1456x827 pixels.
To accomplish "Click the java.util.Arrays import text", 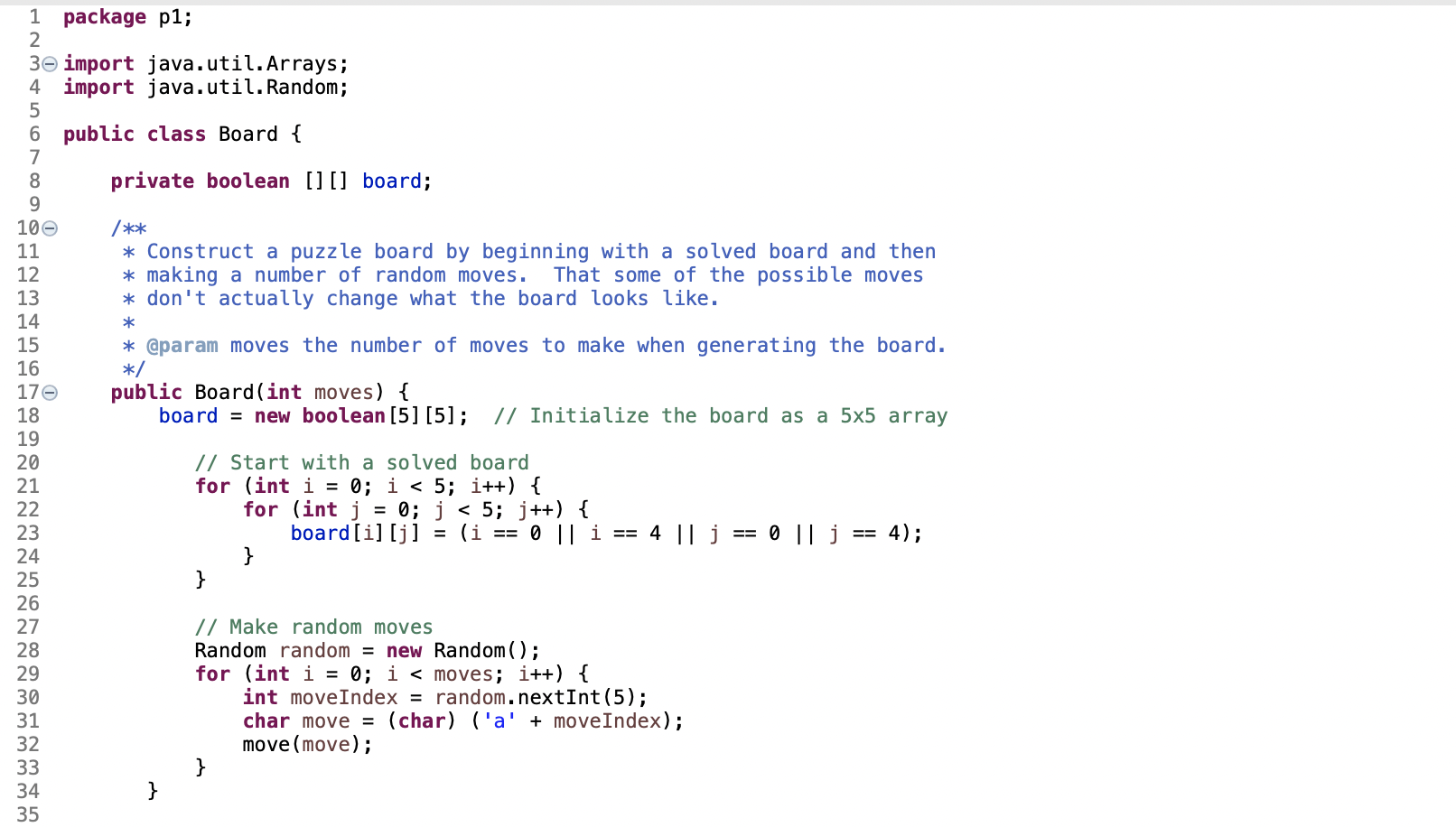I will [x=247, y=63].
